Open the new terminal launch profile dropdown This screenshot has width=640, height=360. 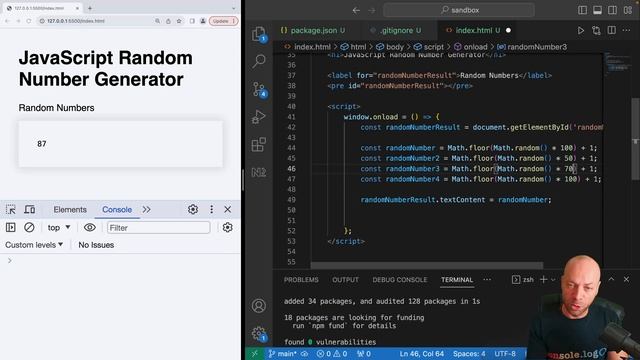[x=553, y=280]
